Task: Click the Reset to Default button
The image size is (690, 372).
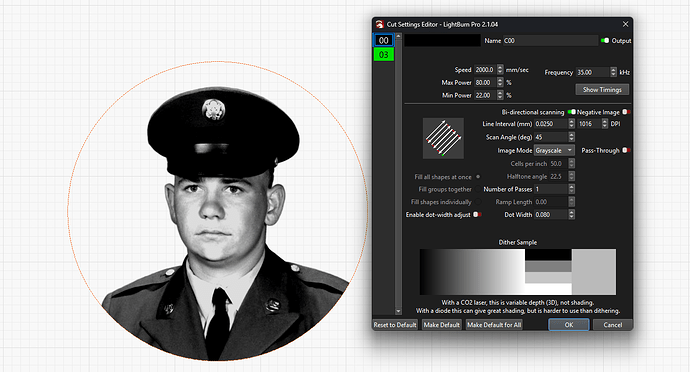Action: pyautogui.click(x=395, y=325)
